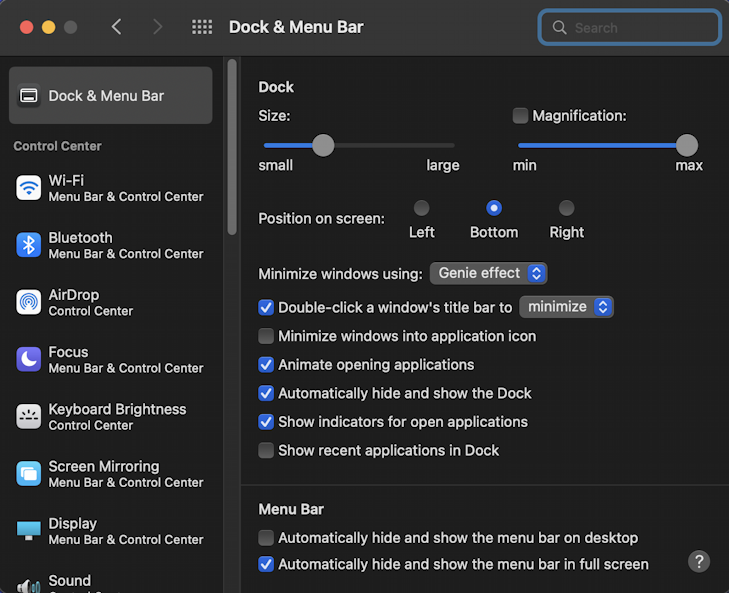Screen dimensions: 729x593
Task: Click the Sound speaker icon
Action: pyautogui.click(x=28, y=586)
